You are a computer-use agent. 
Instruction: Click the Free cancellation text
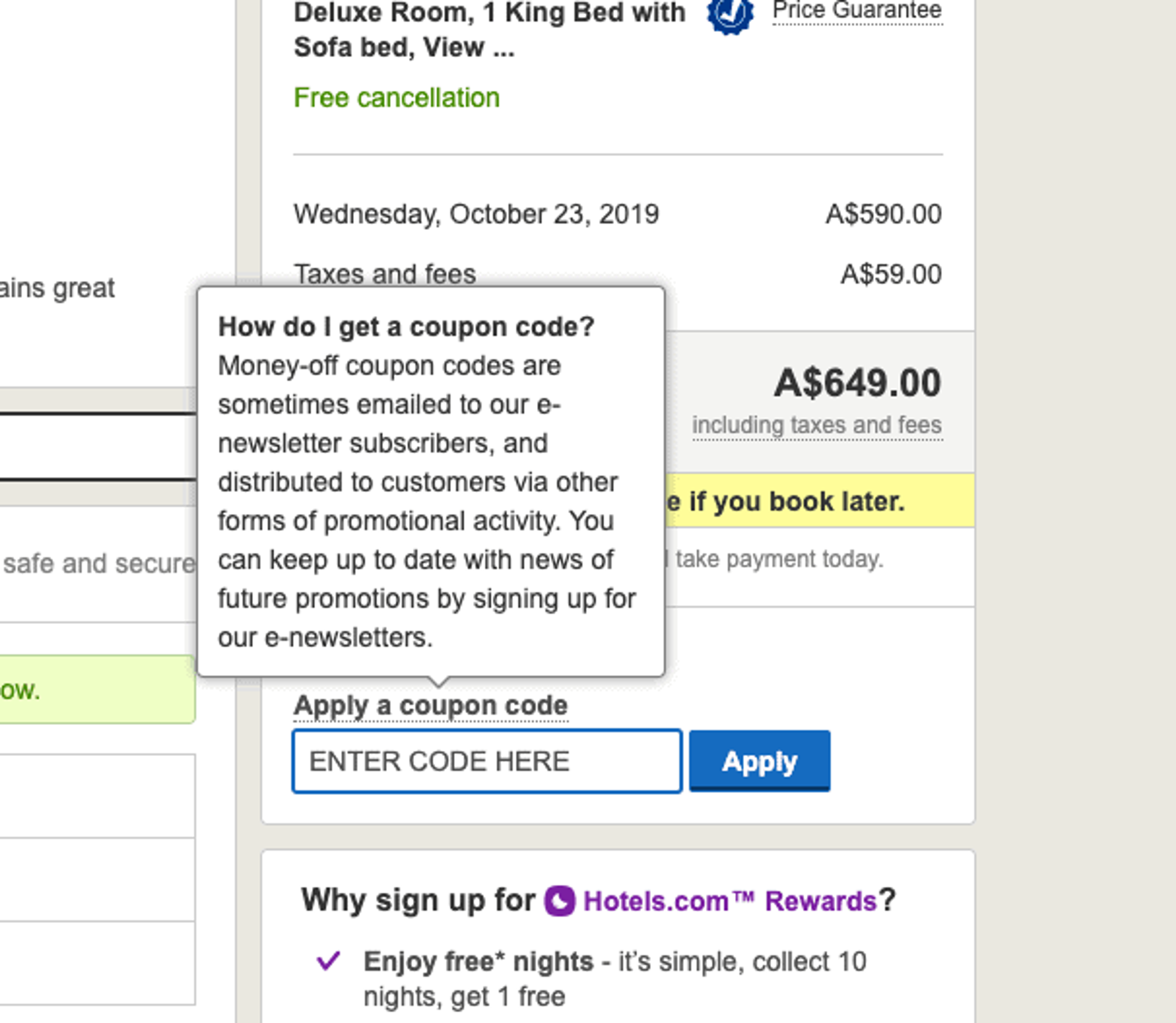397,98
